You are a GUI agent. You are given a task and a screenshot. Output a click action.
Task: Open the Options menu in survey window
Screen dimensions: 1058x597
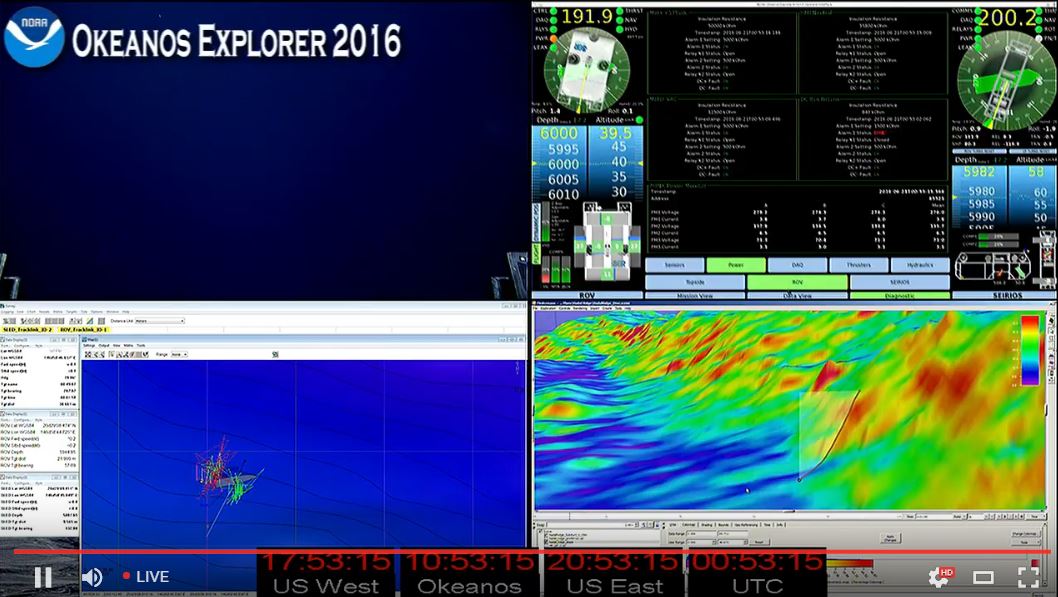96,312
